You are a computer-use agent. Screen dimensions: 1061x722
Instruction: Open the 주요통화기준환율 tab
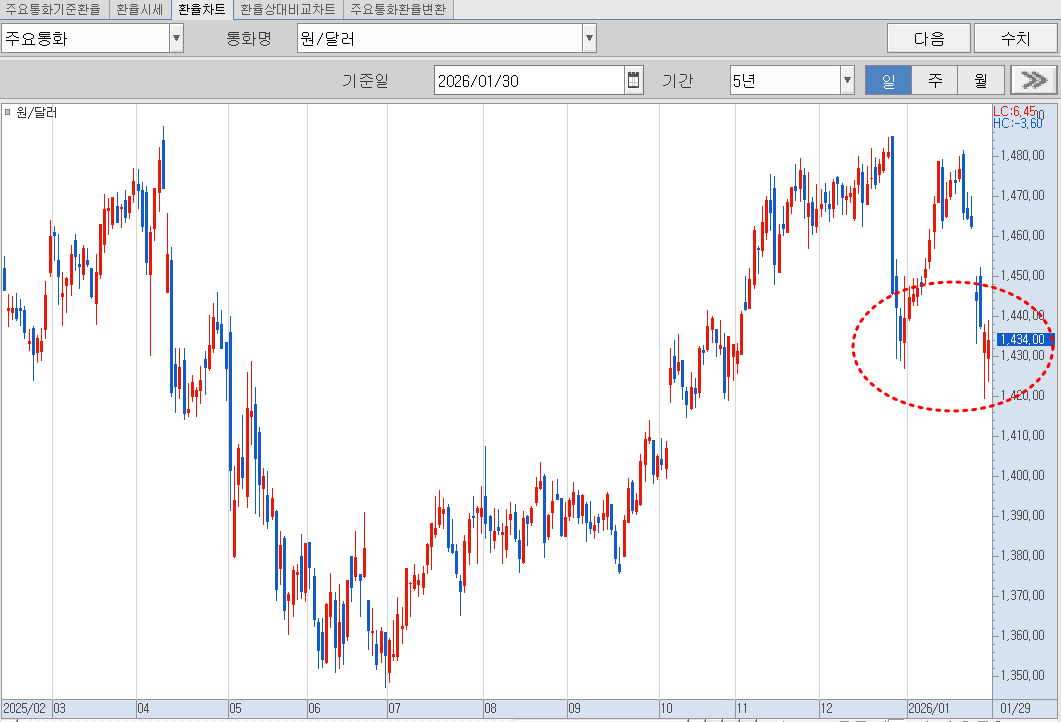(x=53, y=10)
